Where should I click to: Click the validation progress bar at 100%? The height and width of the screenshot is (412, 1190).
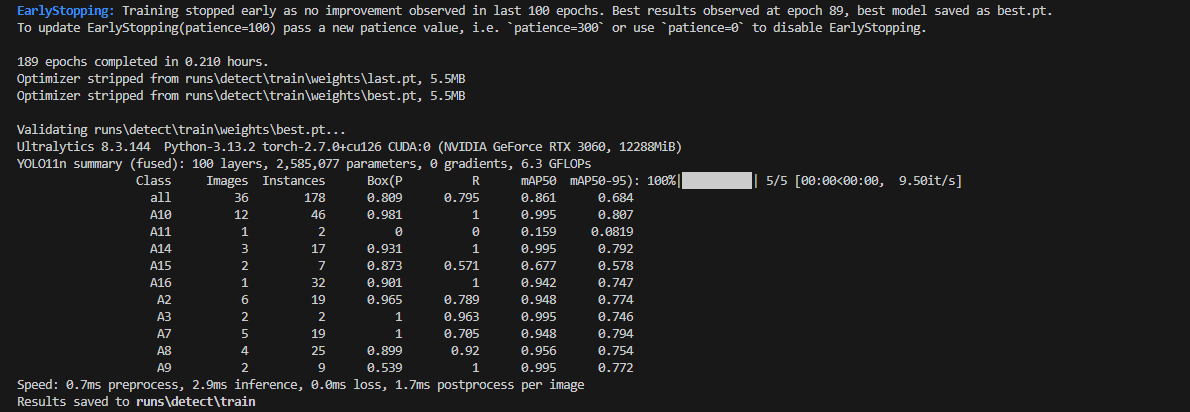[716, 181]
